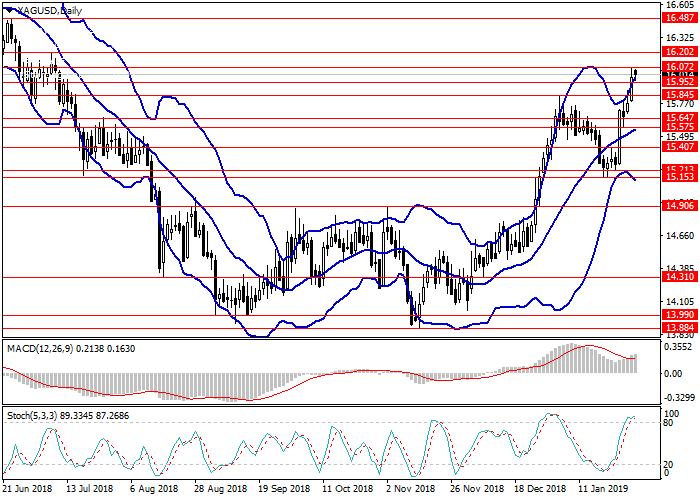Select the 11 Jan 2019 date marker

click(x=608, y=491)
